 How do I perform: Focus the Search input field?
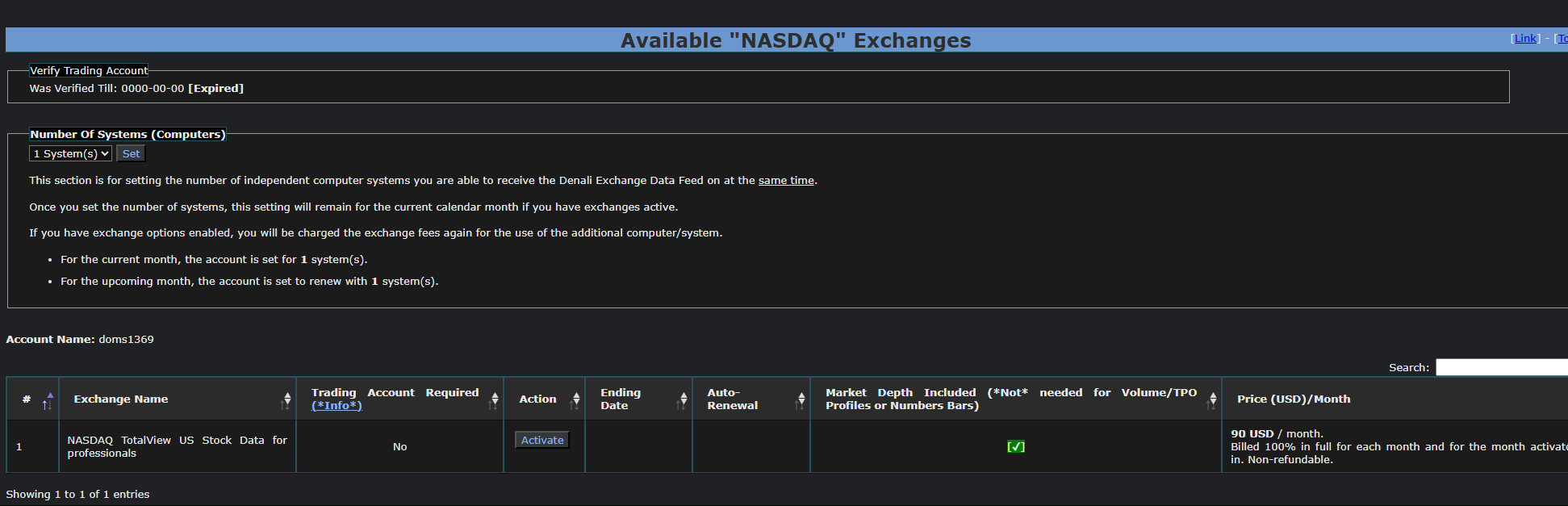[x=1501, y=367]
